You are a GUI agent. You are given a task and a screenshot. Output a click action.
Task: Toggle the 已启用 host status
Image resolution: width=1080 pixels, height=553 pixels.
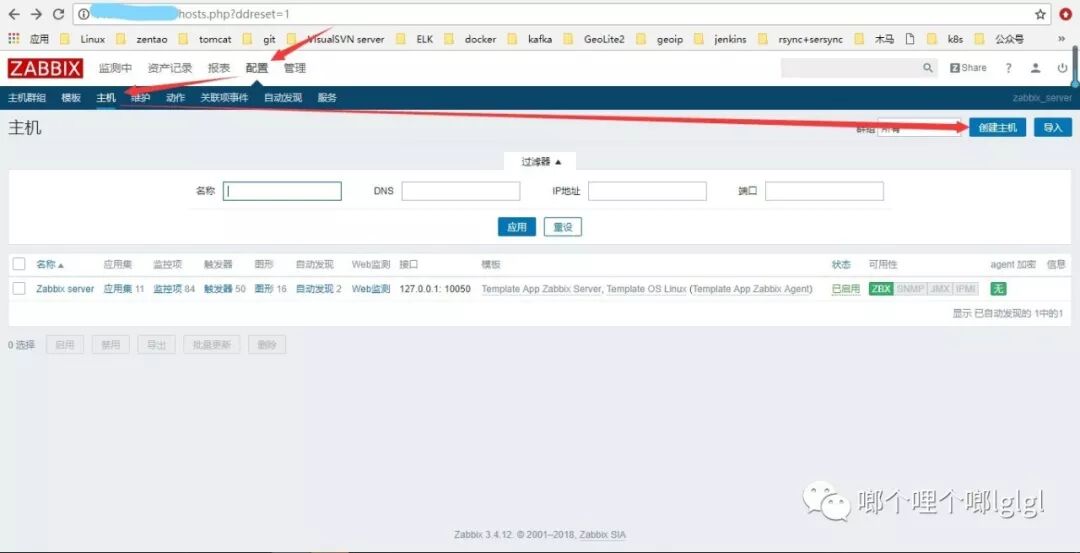(x=846, y=289)
